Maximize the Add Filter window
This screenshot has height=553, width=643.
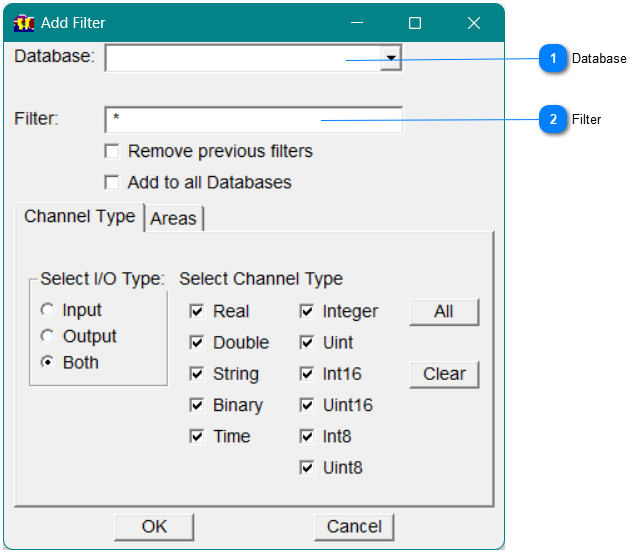(415, 23)
